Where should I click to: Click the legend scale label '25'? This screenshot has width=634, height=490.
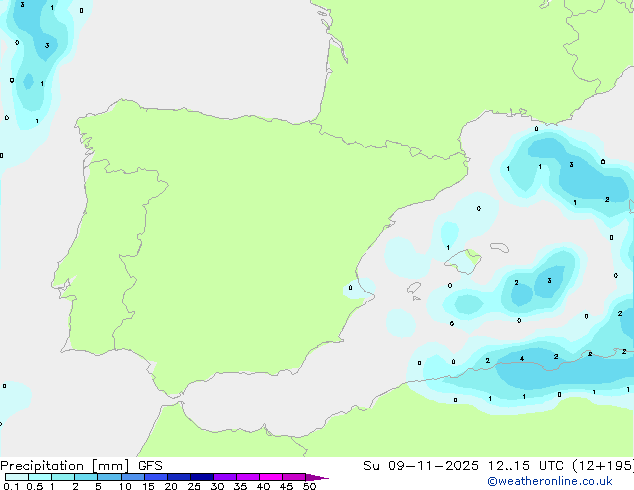[194, 486]
